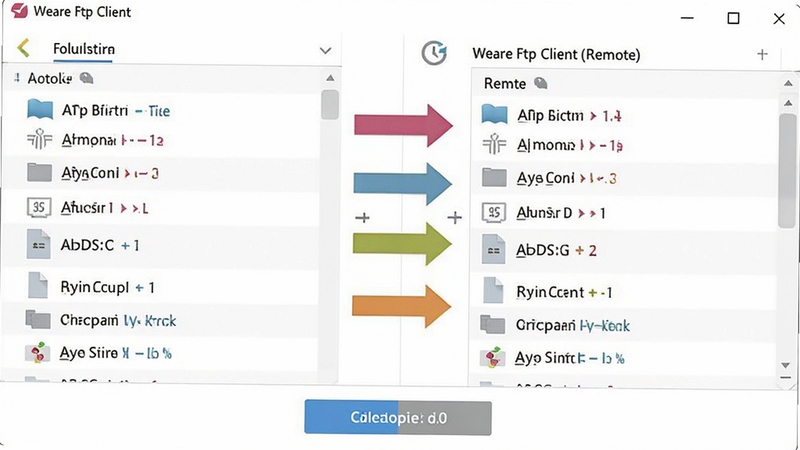Select the Aye Siire flower icon in local pane

37,353
